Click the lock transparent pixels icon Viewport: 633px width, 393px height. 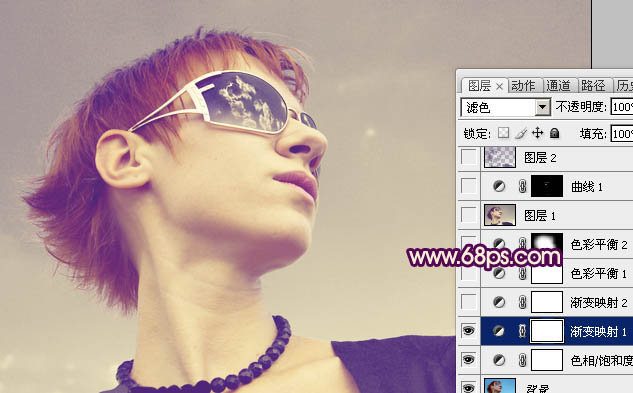coord(503,133)
